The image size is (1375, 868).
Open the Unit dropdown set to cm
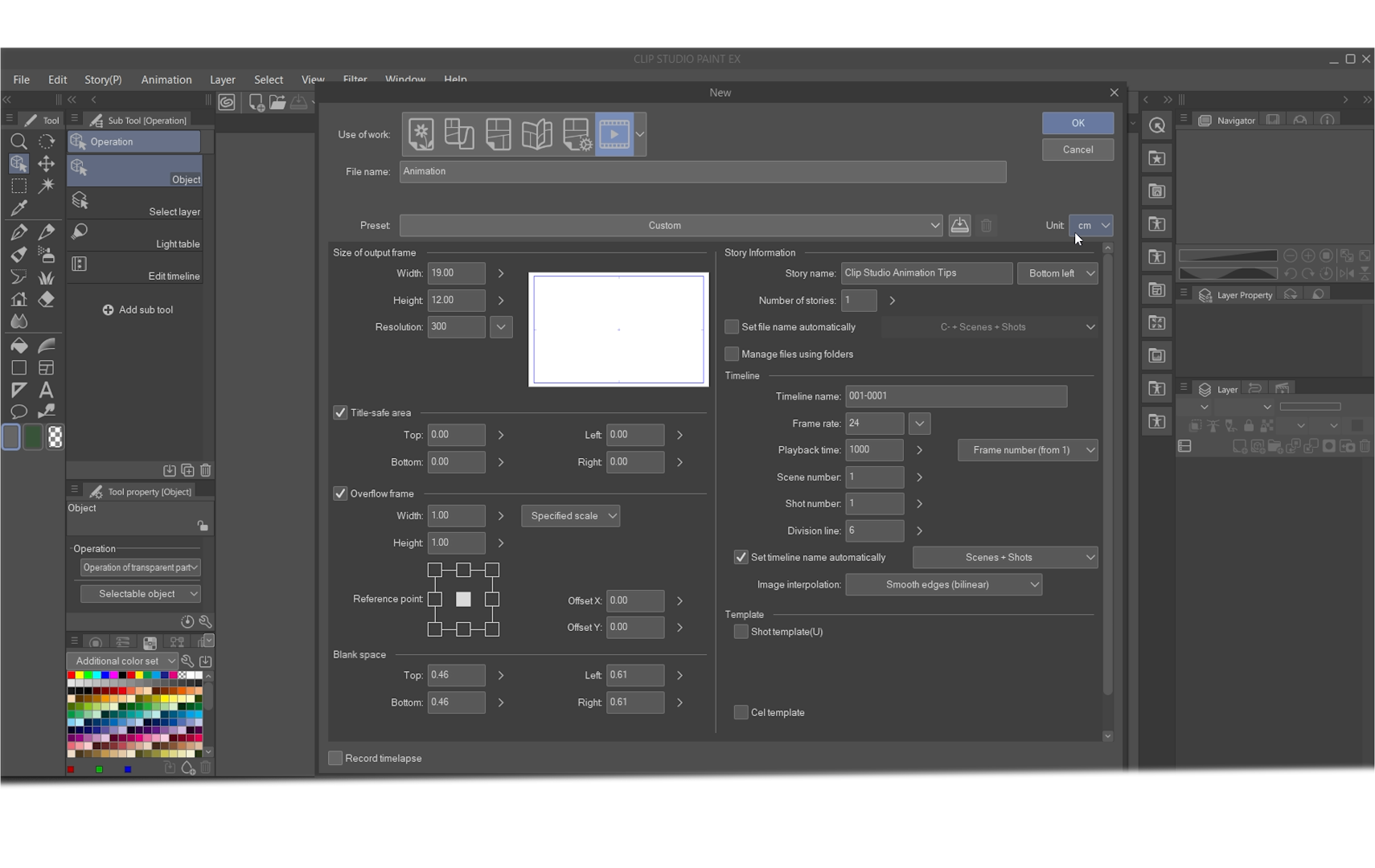[1090, 226]
